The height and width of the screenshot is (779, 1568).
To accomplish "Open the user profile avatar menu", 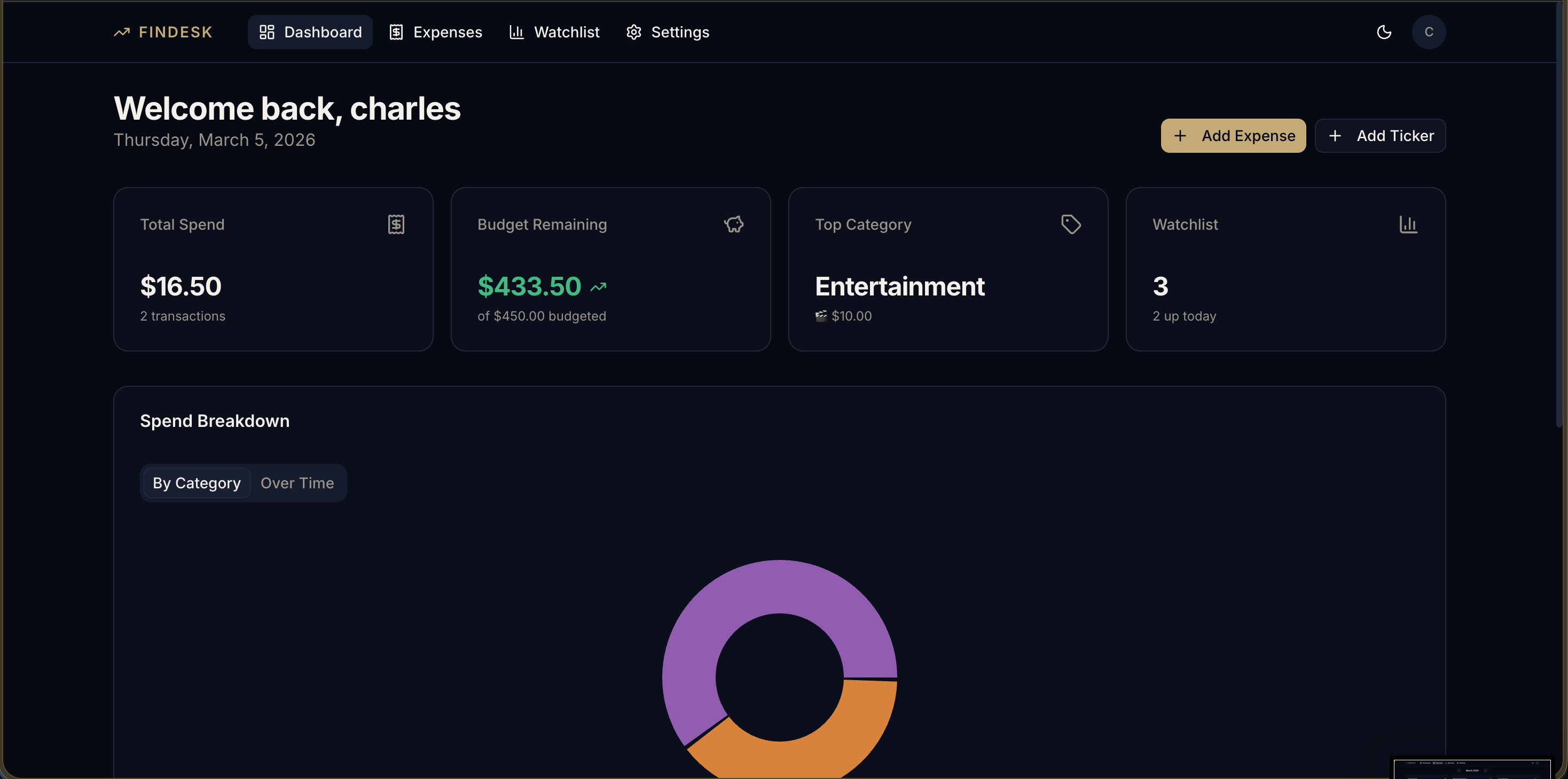I will (x=1429, y=32).
